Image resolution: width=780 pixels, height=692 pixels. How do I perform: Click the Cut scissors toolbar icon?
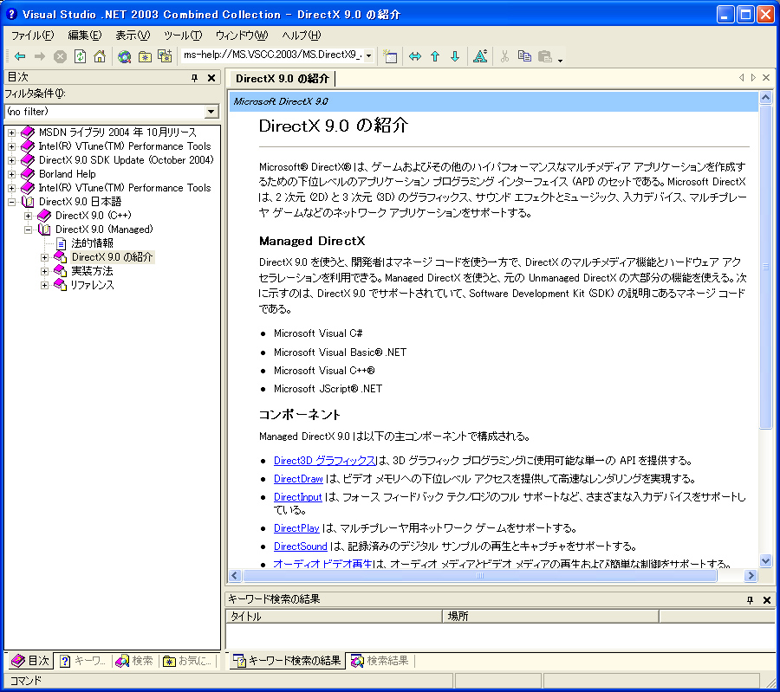(x=504, y=57)
